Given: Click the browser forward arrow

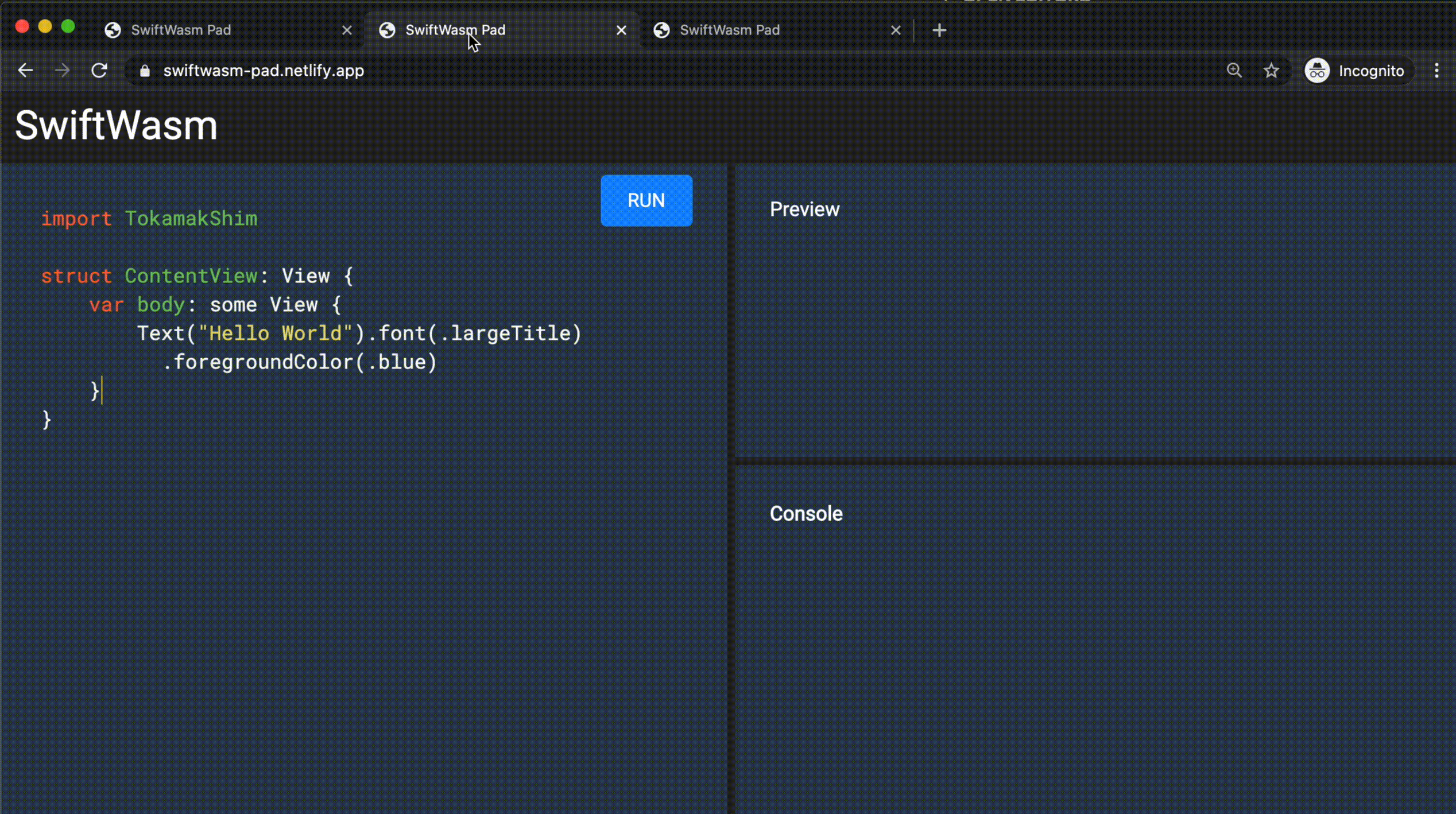Looking at the screenshot, I should [62, 71].
